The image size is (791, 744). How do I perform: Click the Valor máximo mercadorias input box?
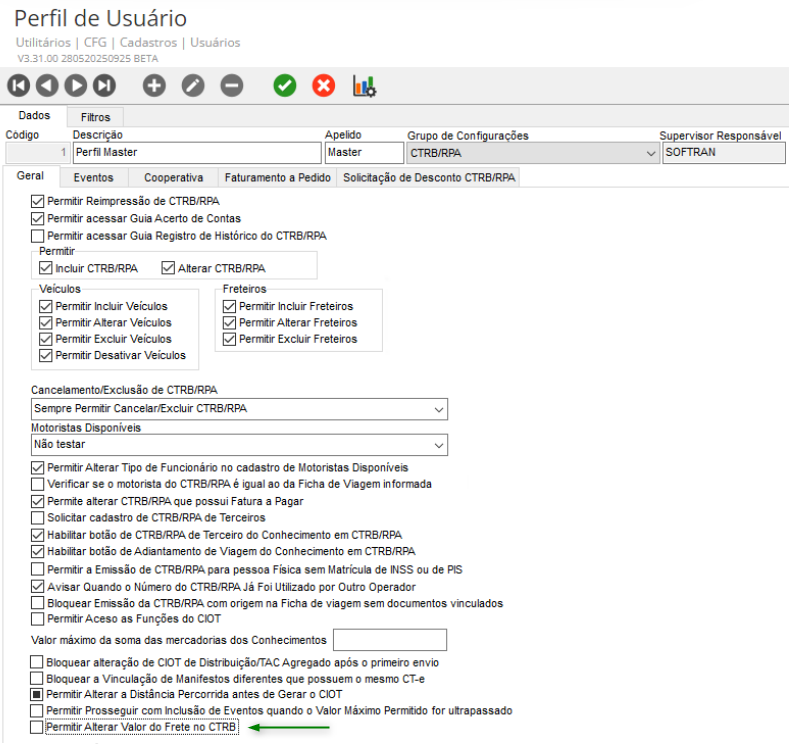pyautogui.click(x=390, y=640)
